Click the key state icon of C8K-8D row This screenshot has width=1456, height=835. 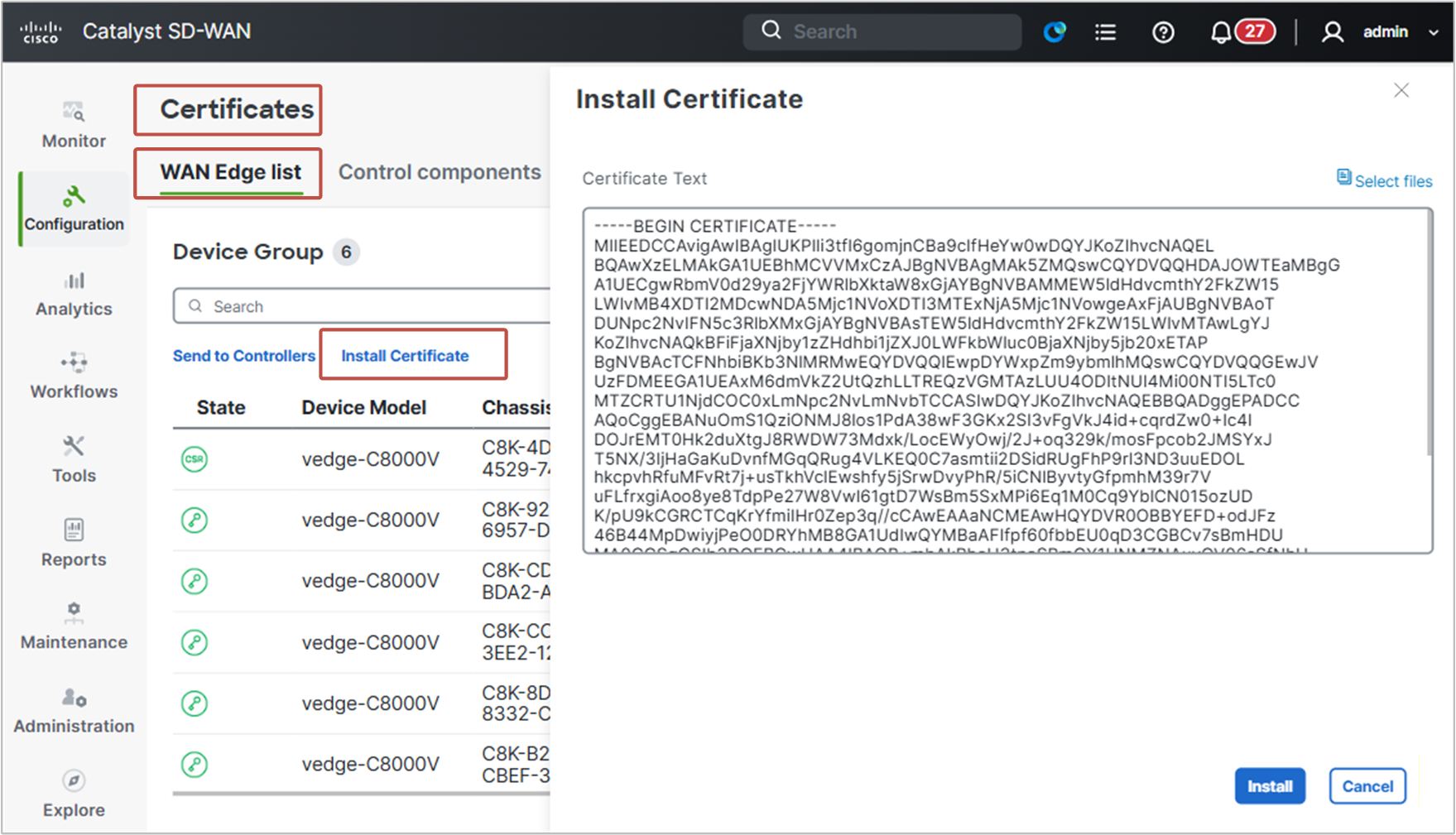[195, 703]
